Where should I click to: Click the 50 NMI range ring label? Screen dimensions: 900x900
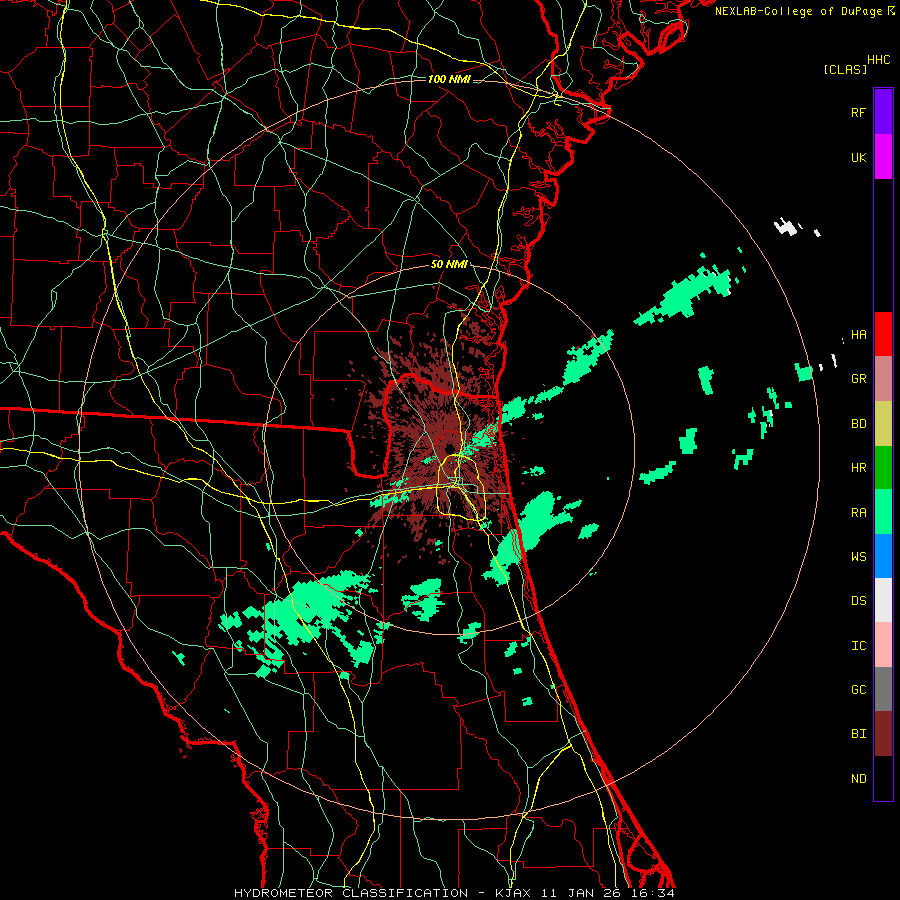pyautogui.click(x=449, y=265)
